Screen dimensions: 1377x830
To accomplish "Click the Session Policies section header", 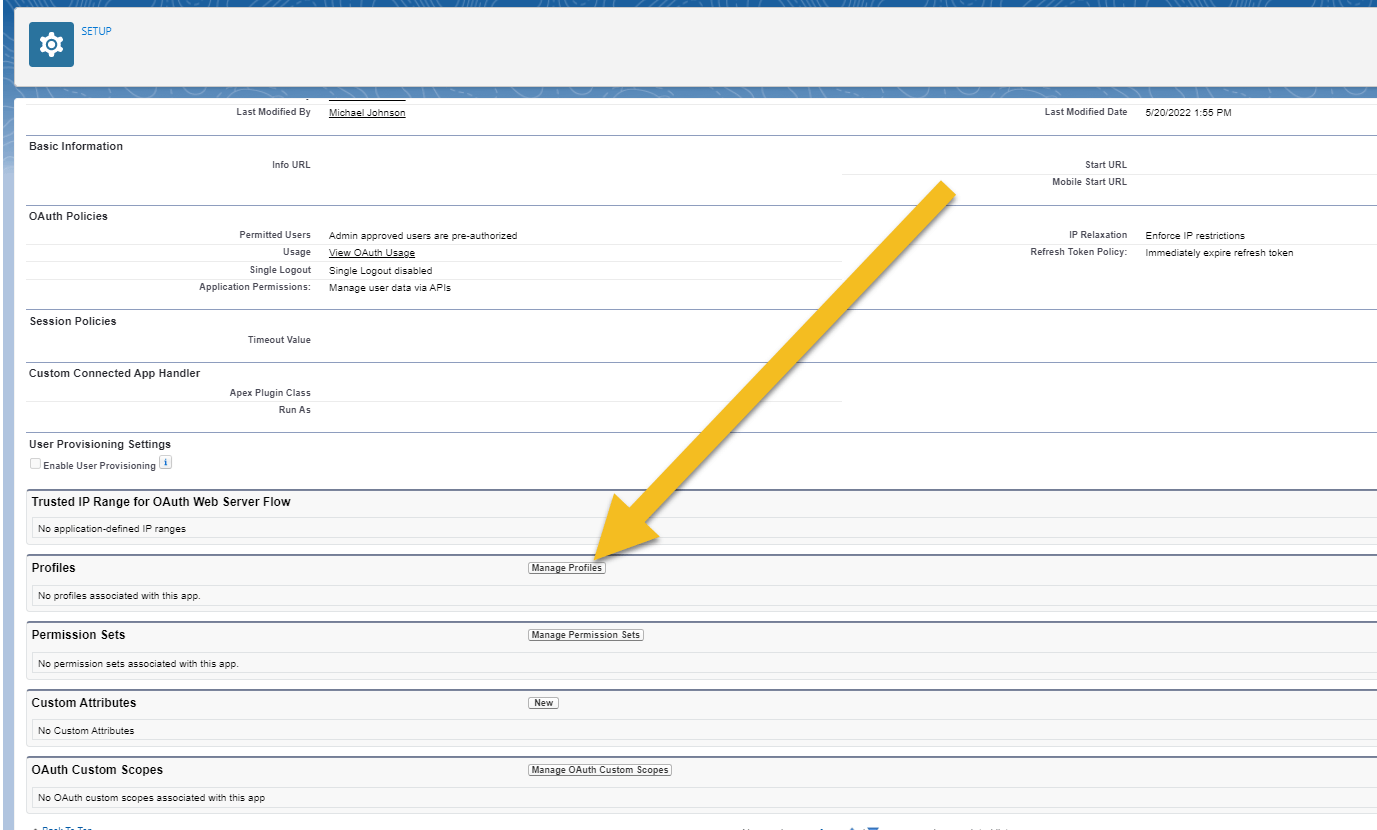I will point(73,320).
